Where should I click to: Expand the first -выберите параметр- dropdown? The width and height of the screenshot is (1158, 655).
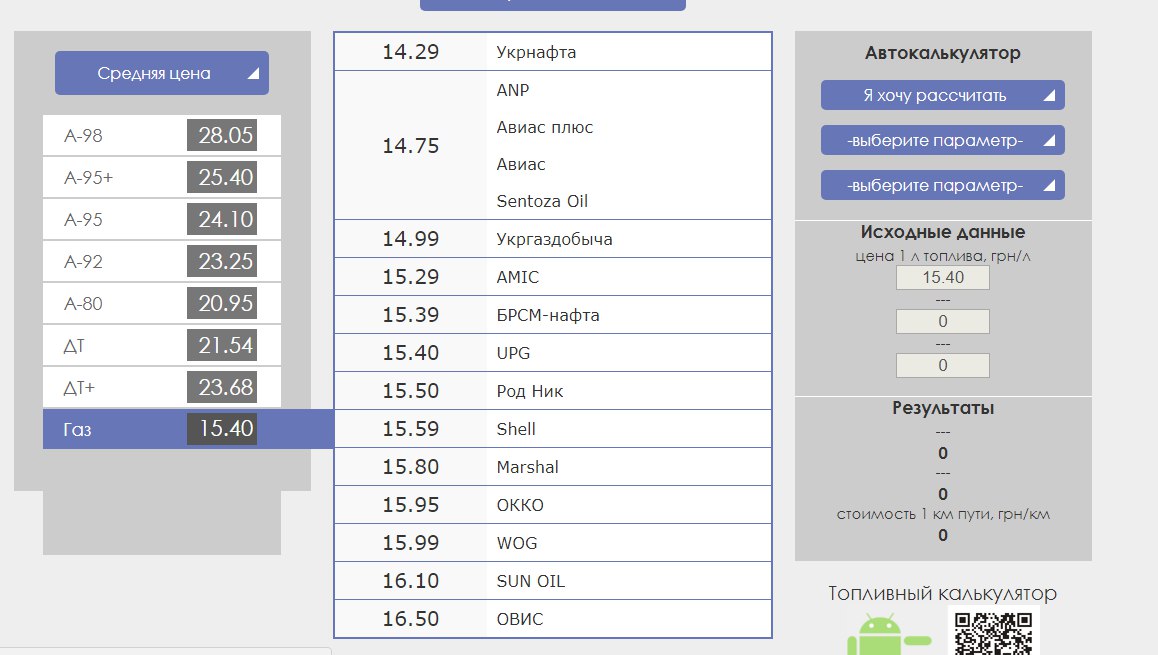pyautogui.click(x=942, y=140)
